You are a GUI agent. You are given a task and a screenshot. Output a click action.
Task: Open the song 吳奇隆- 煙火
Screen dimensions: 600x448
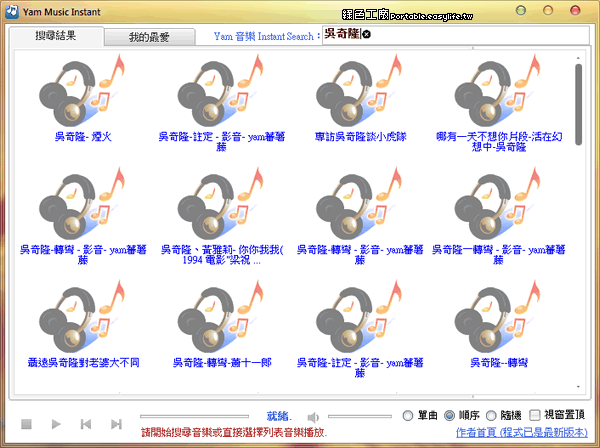tap(83, 137)
